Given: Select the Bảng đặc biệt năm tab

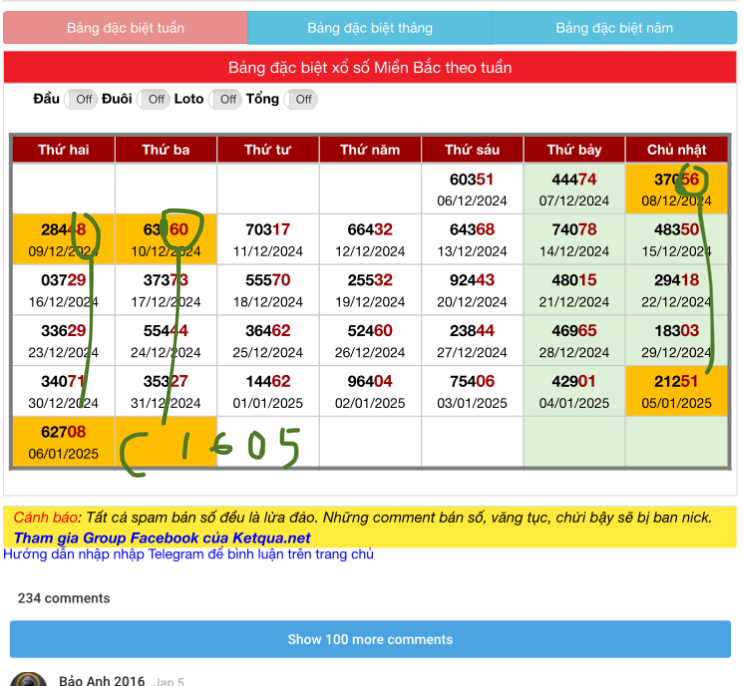Looking at the screenshot, I should point(614,28).
